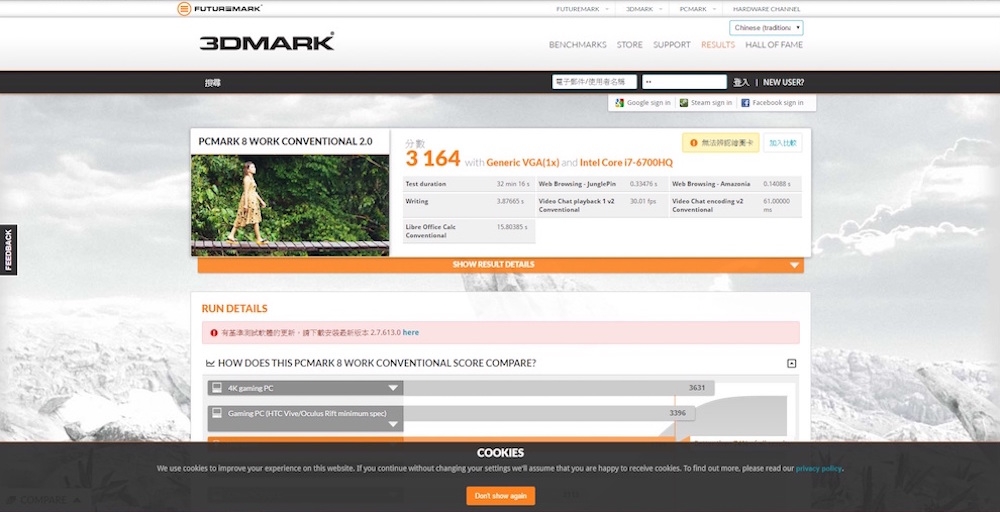Viewport: 1000px width, 512px height.
Task: Click the chart icon before HOW DOES THIS PCMARK heading
Action: coord(210,363)
